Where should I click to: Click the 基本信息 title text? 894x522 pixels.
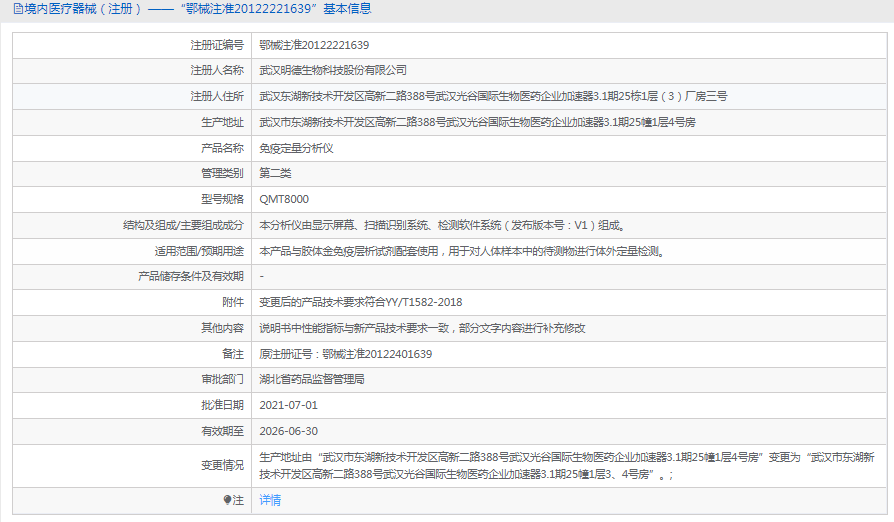click(x=347, y=9)
